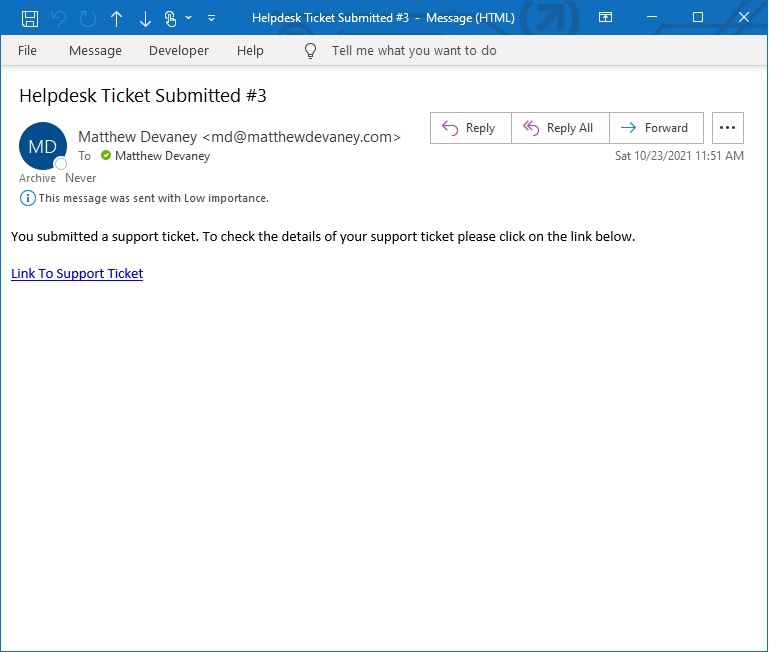Click the Touch/Mouse mode icon
This screenshot has height=652, width=769.
point(170,19)
